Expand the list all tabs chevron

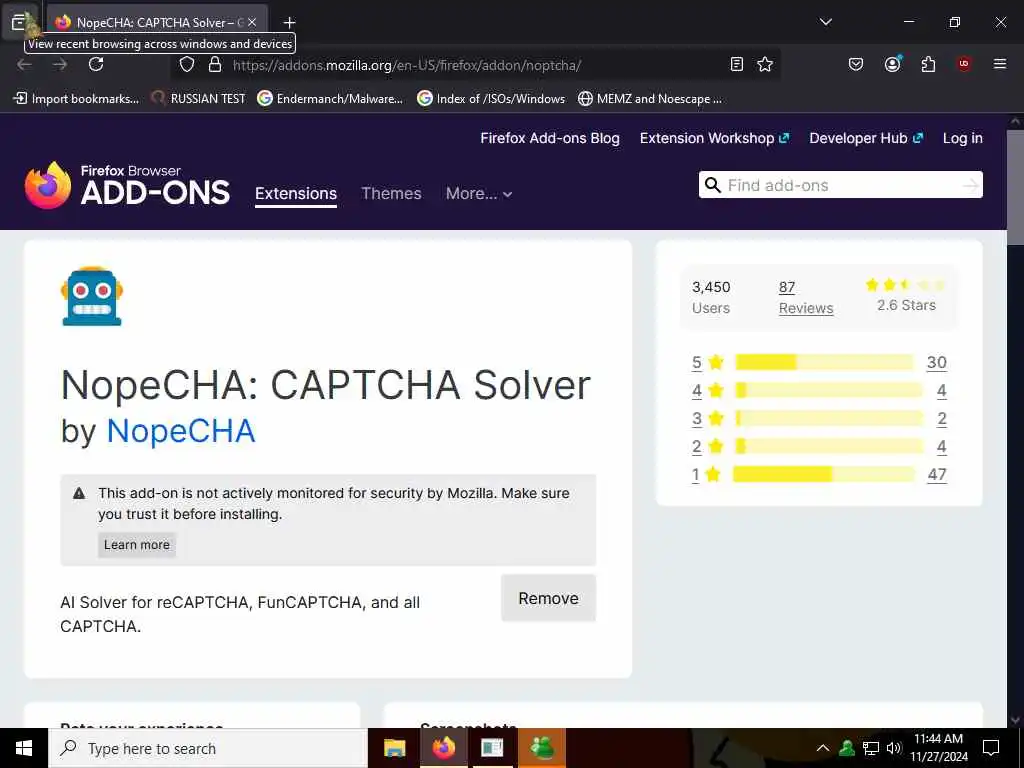pos(825,22)
